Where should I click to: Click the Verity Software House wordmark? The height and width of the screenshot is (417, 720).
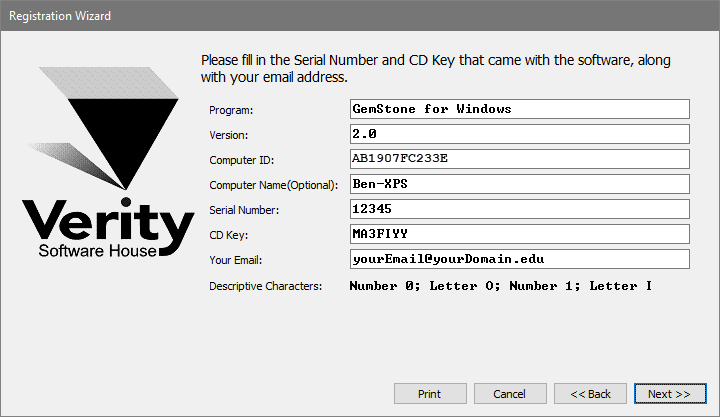click(x=108, y=230)
